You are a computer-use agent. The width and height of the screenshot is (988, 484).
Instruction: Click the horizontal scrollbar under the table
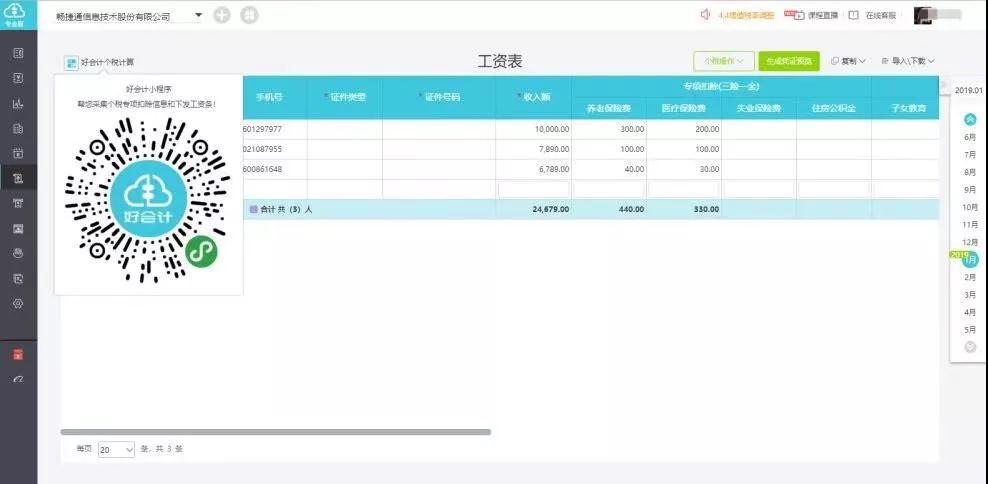point(275,432)
